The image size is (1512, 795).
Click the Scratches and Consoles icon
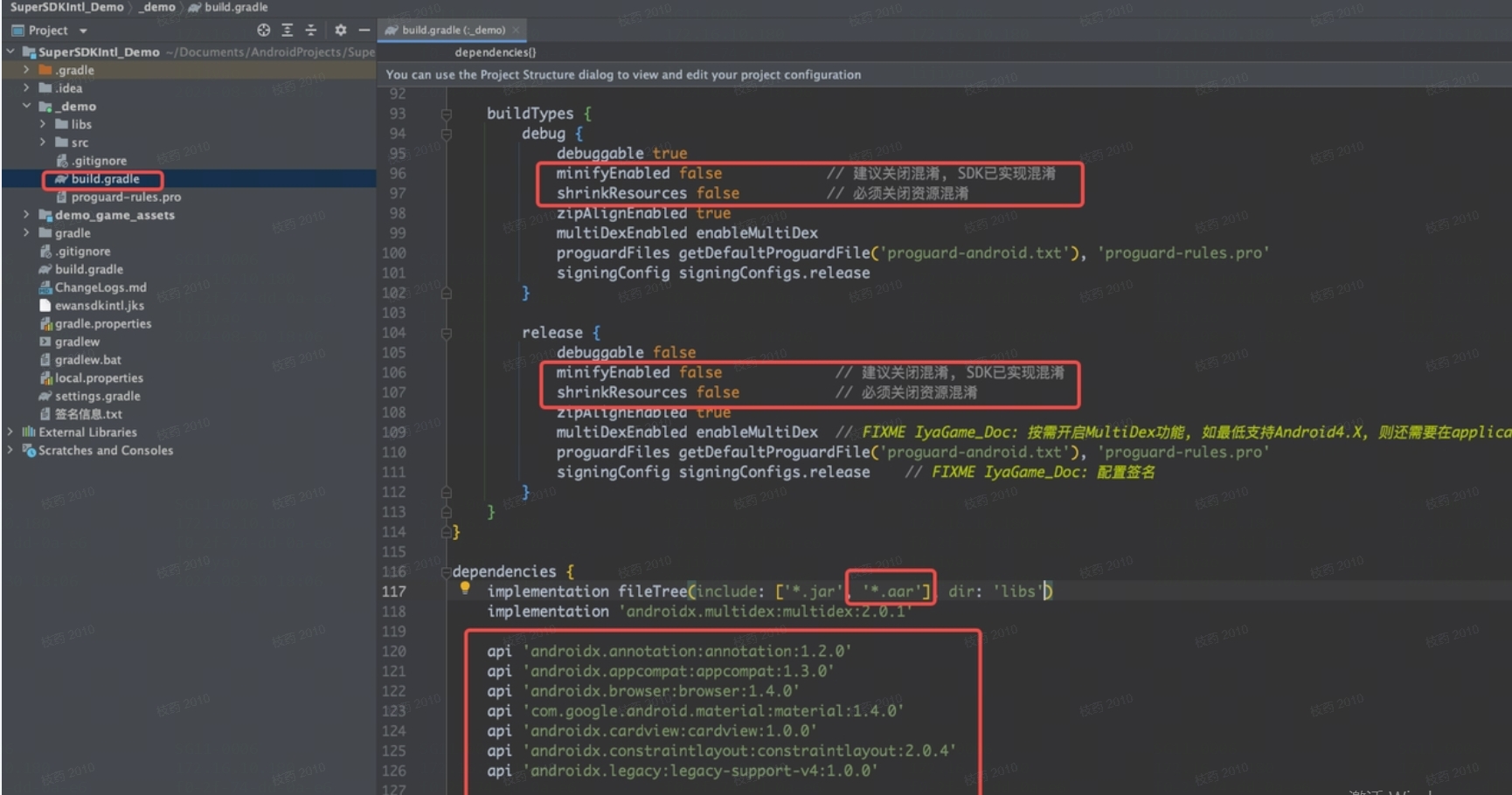coord(29,450)
